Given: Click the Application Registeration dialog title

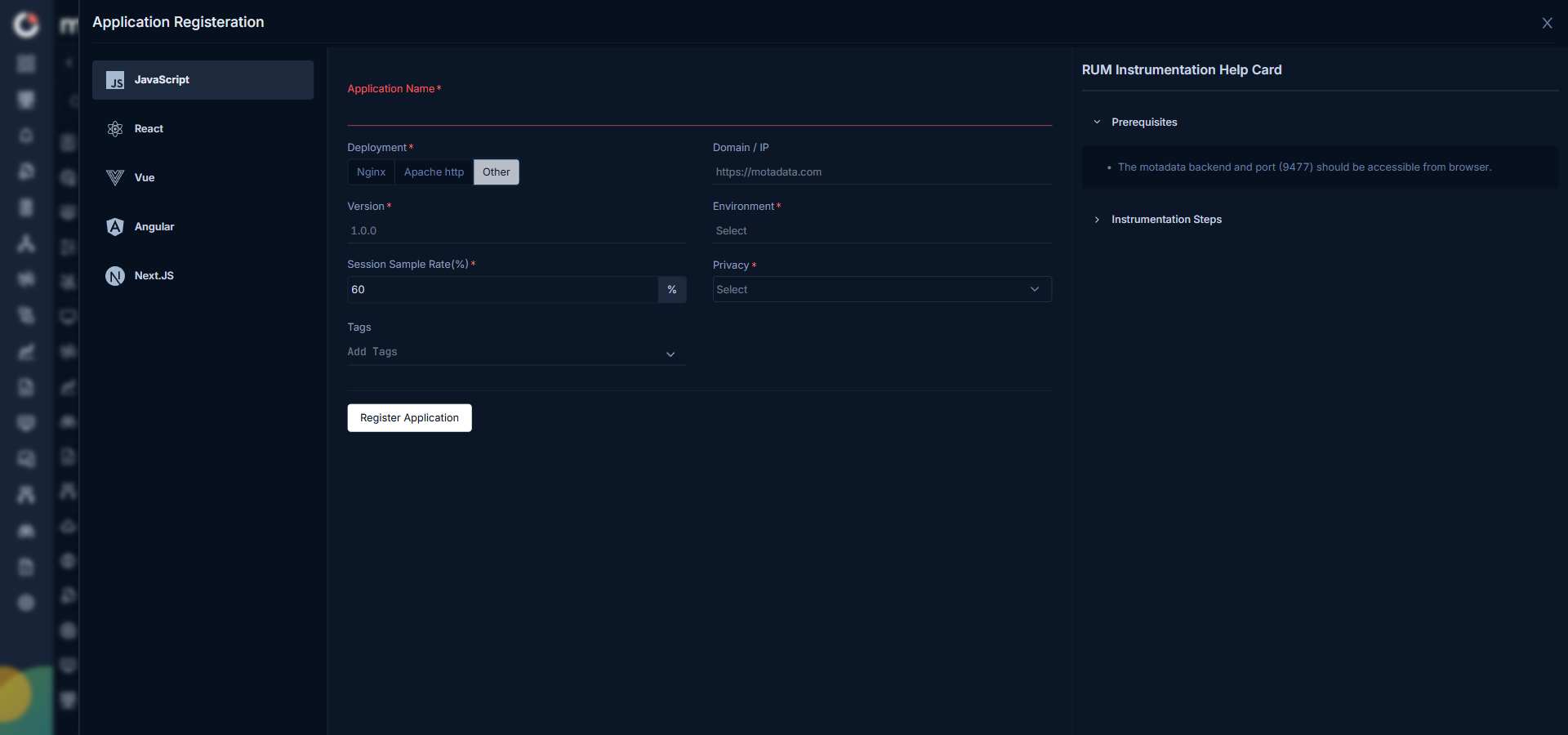Looking at the screenshot, I should [x=178, y=22].
